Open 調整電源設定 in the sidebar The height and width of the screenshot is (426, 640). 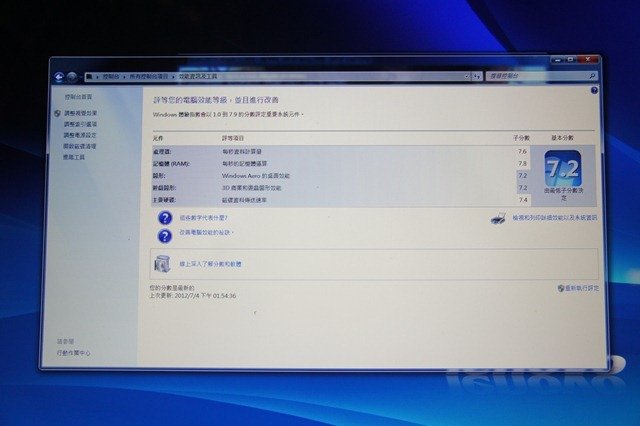click(x=80, y=135)
